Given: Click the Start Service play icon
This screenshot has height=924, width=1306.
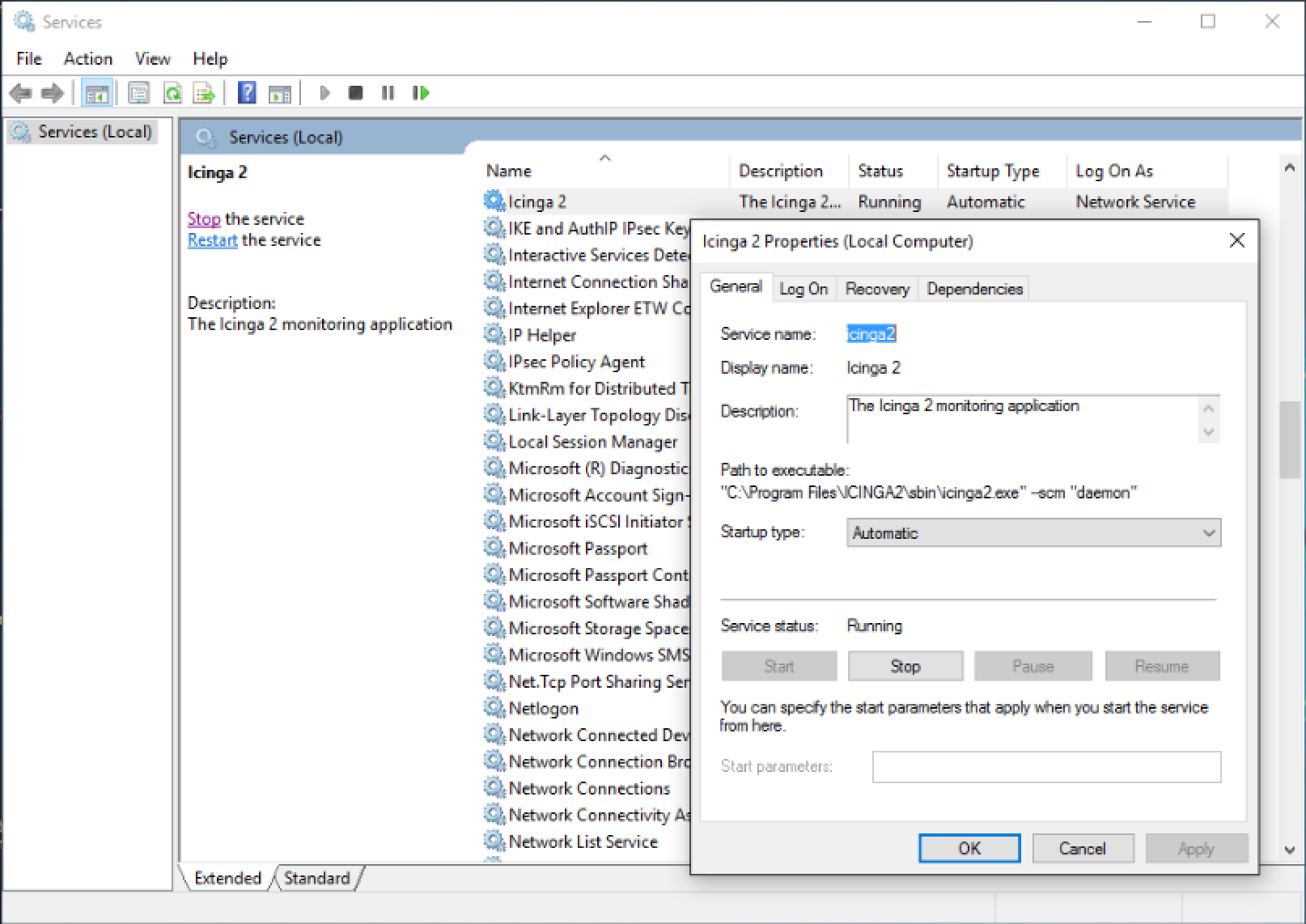Looking at the screenshot, I should click(324, 93).
